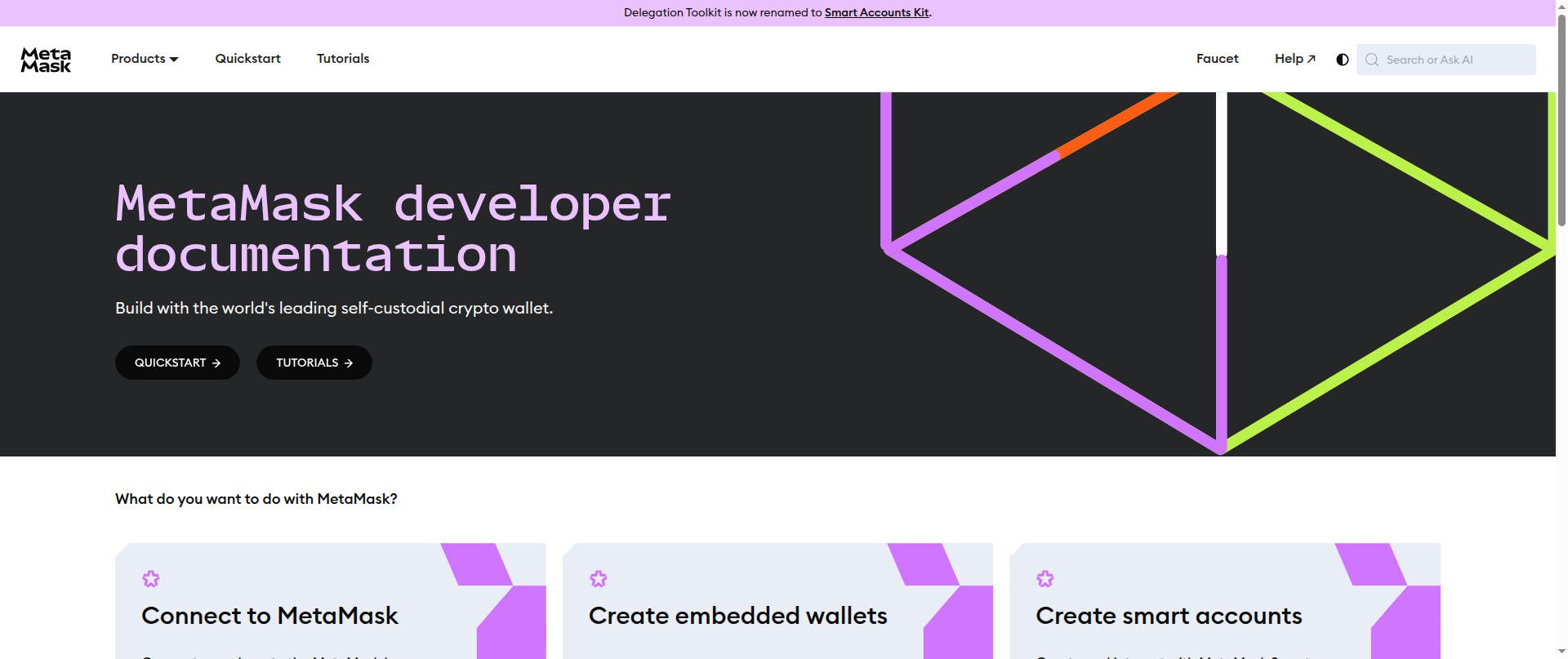This screenshot has width=1568, height=659.
Task: Follow the Smart Accounts Kit banner link
Action: point(876,12)
